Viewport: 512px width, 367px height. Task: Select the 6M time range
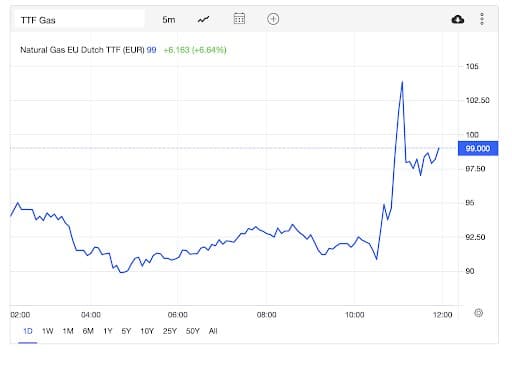tap(88, 331)
